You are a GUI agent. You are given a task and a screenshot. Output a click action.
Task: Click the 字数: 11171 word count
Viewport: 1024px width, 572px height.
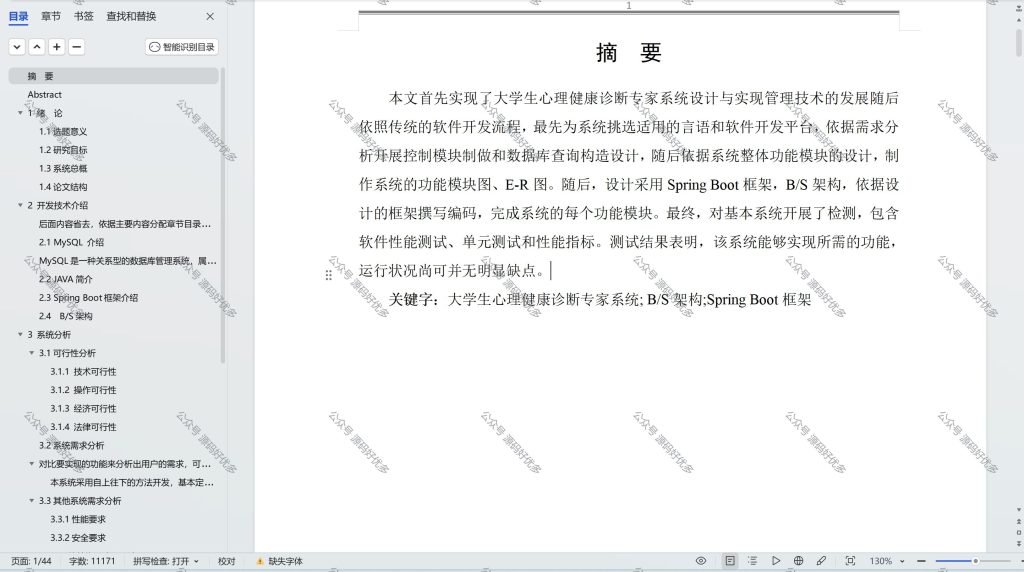pyautogui.click(x=92, y=561)
